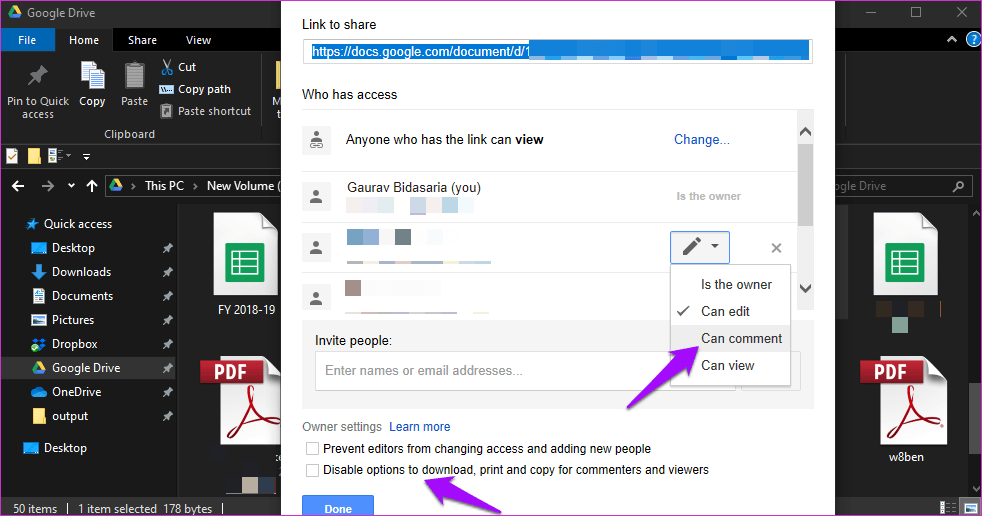Open Pictures folder in sidebar
The width and height of the screenshot is (982, 516).
73,319
